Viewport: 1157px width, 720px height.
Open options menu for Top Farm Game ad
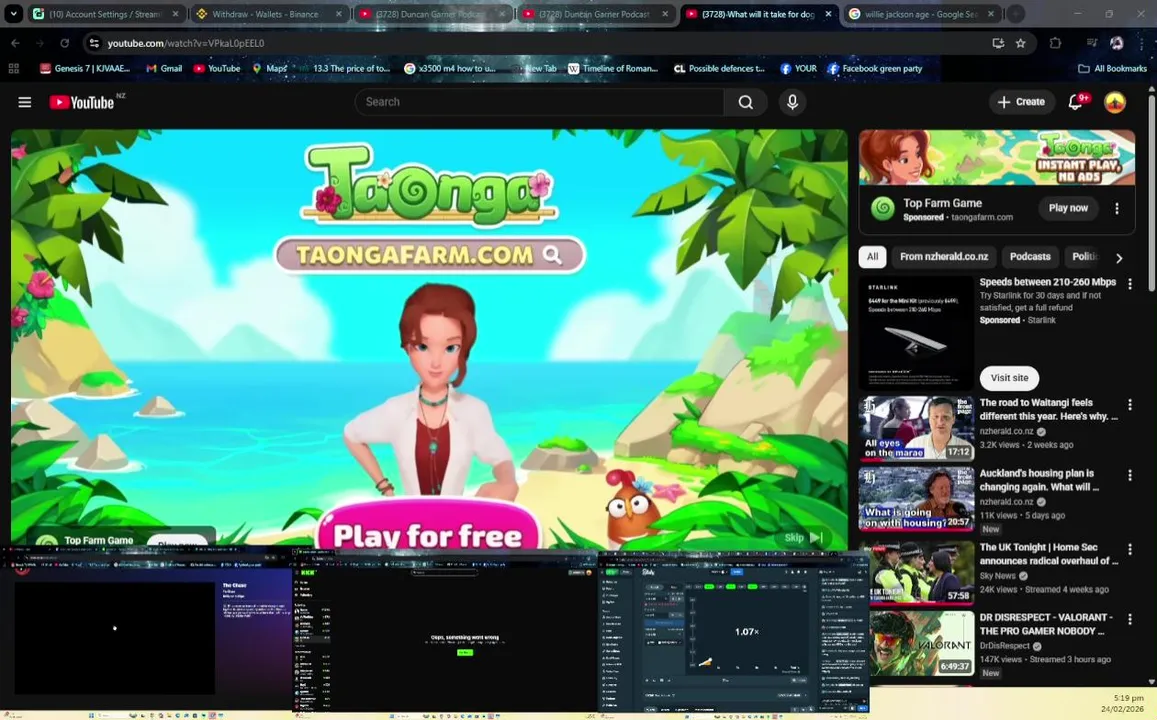click(x=1116, y=209)
